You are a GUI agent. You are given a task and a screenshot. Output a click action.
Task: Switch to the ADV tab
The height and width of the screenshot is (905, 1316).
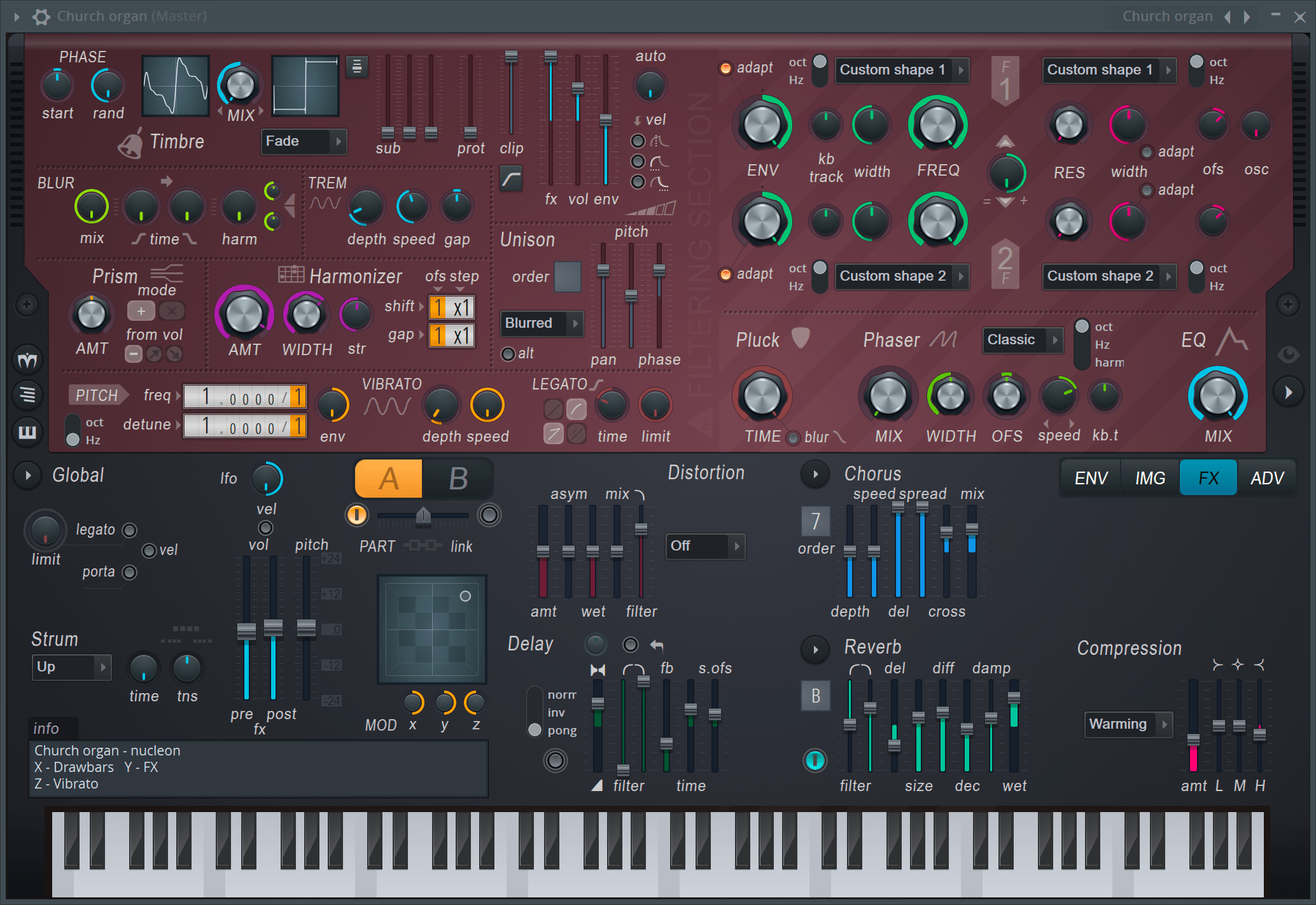pos(1266,478)
